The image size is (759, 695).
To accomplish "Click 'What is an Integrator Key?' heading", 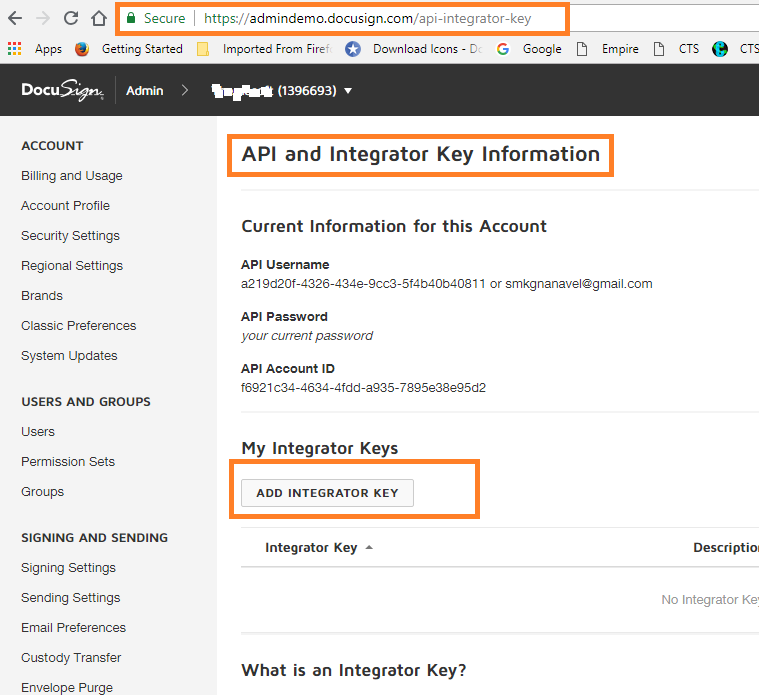I will tap(353, 670).
